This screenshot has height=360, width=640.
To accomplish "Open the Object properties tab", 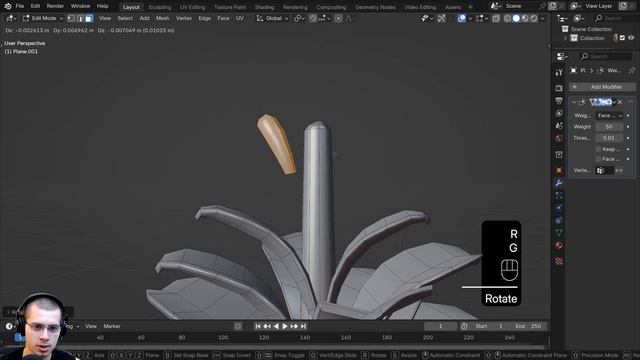I will (x=559, y=170).
